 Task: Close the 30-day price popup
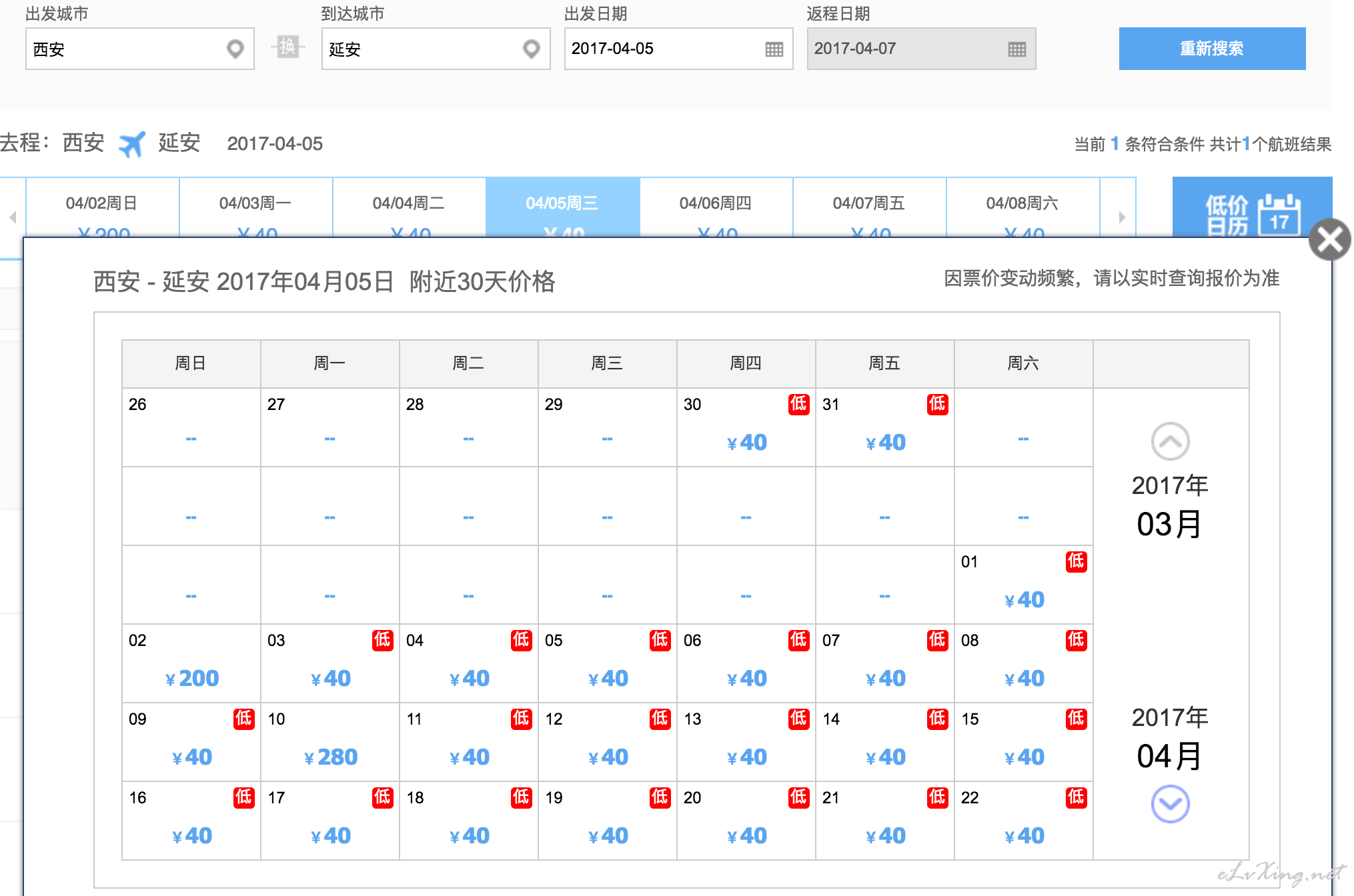1329,240
